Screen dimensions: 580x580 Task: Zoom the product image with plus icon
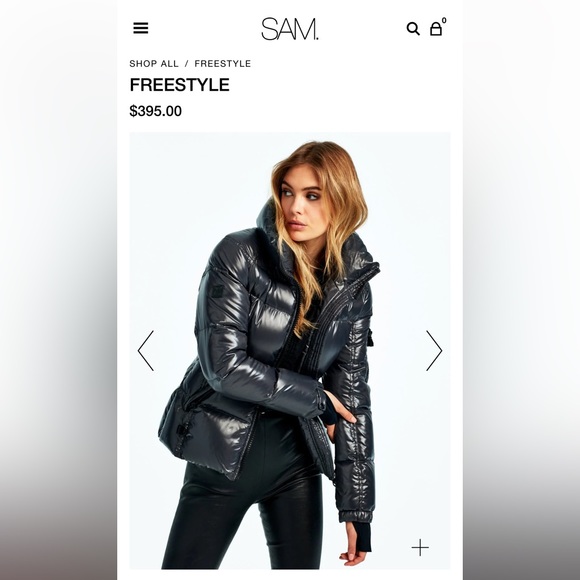(420, 547)
